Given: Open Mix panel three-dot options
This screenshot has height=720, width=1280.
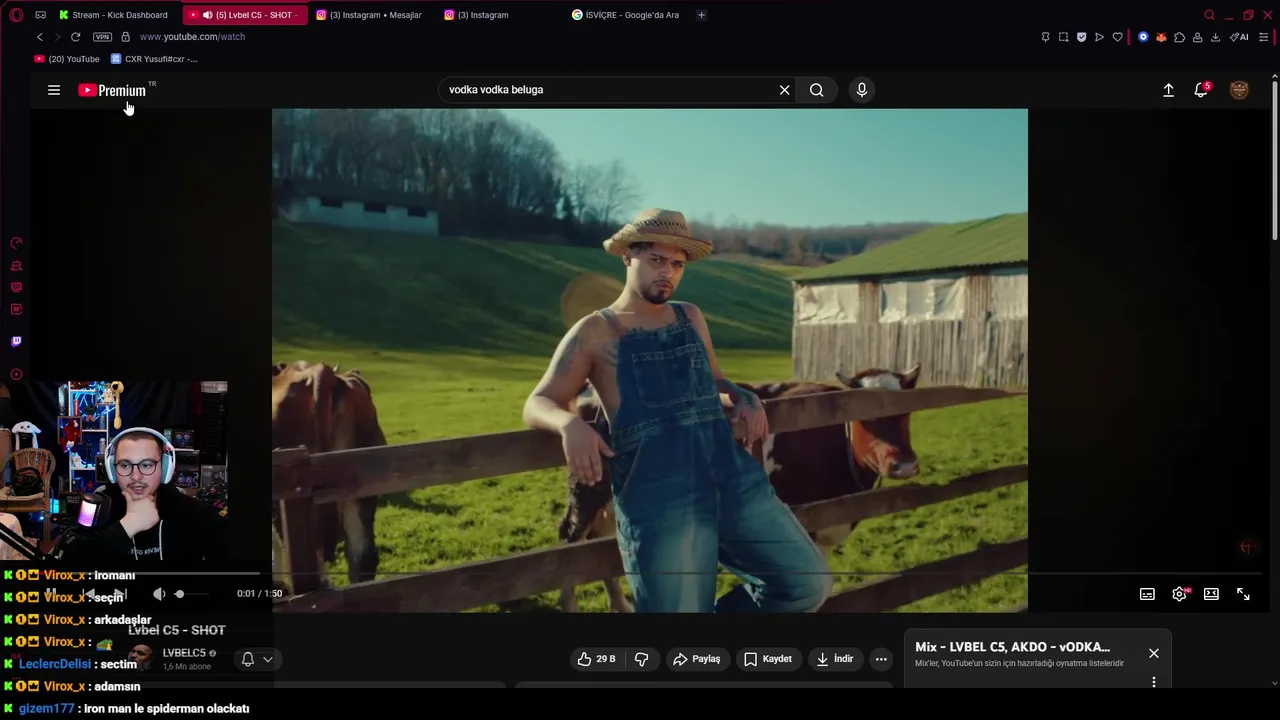Looking at the screenshot, I should [1154, 682].
